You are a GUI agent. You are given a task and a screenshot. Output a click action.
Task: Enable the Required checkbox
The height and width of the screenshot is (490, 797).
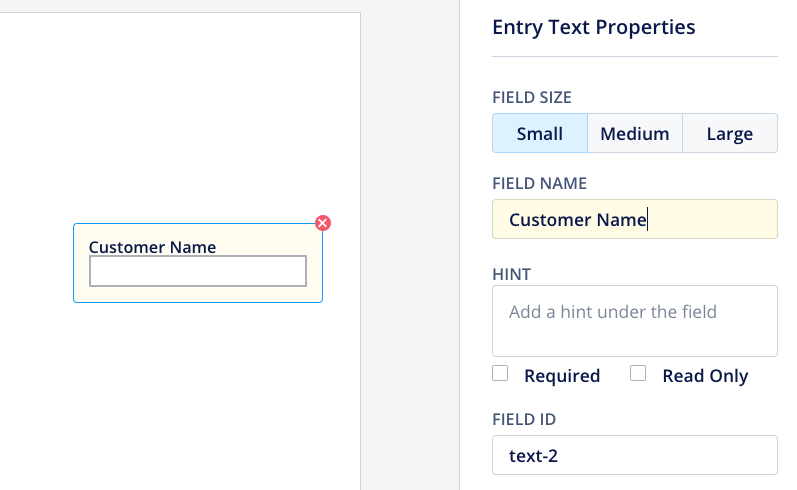tap(501, 374)
